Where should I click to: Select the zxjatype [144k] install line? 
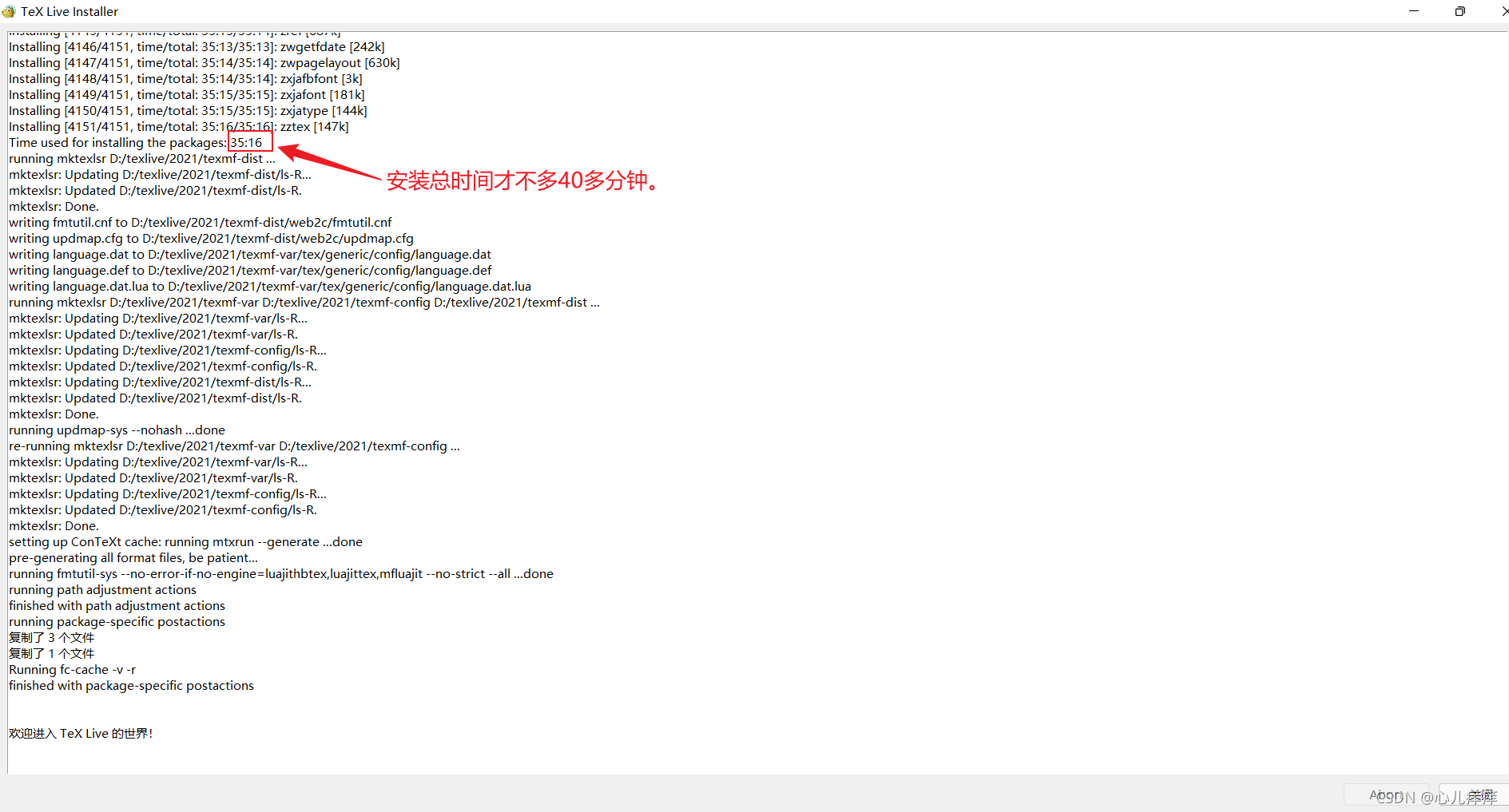coord(188,111)
